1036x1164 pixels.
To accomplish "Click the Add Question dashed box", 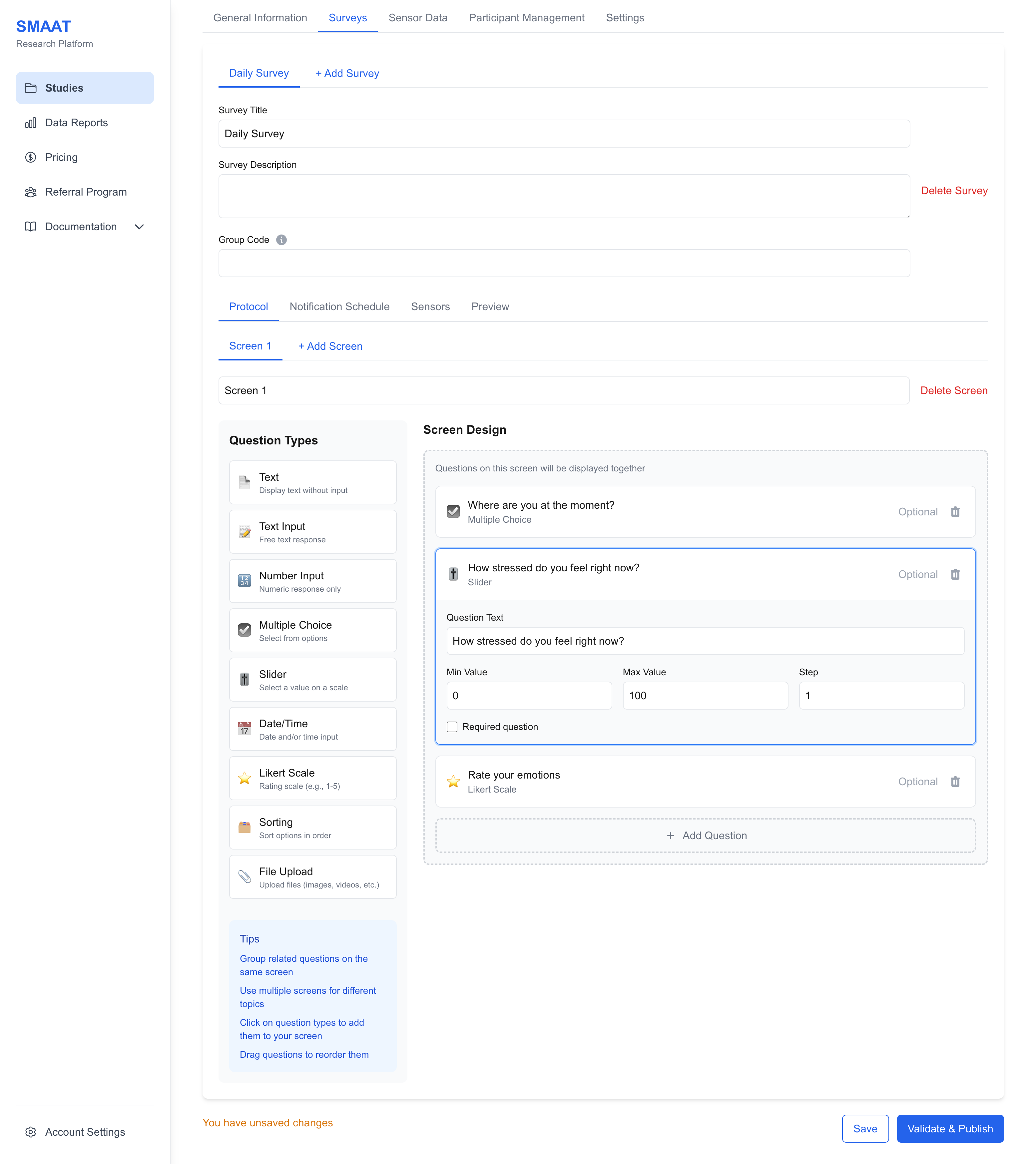I will pos(705,836).
